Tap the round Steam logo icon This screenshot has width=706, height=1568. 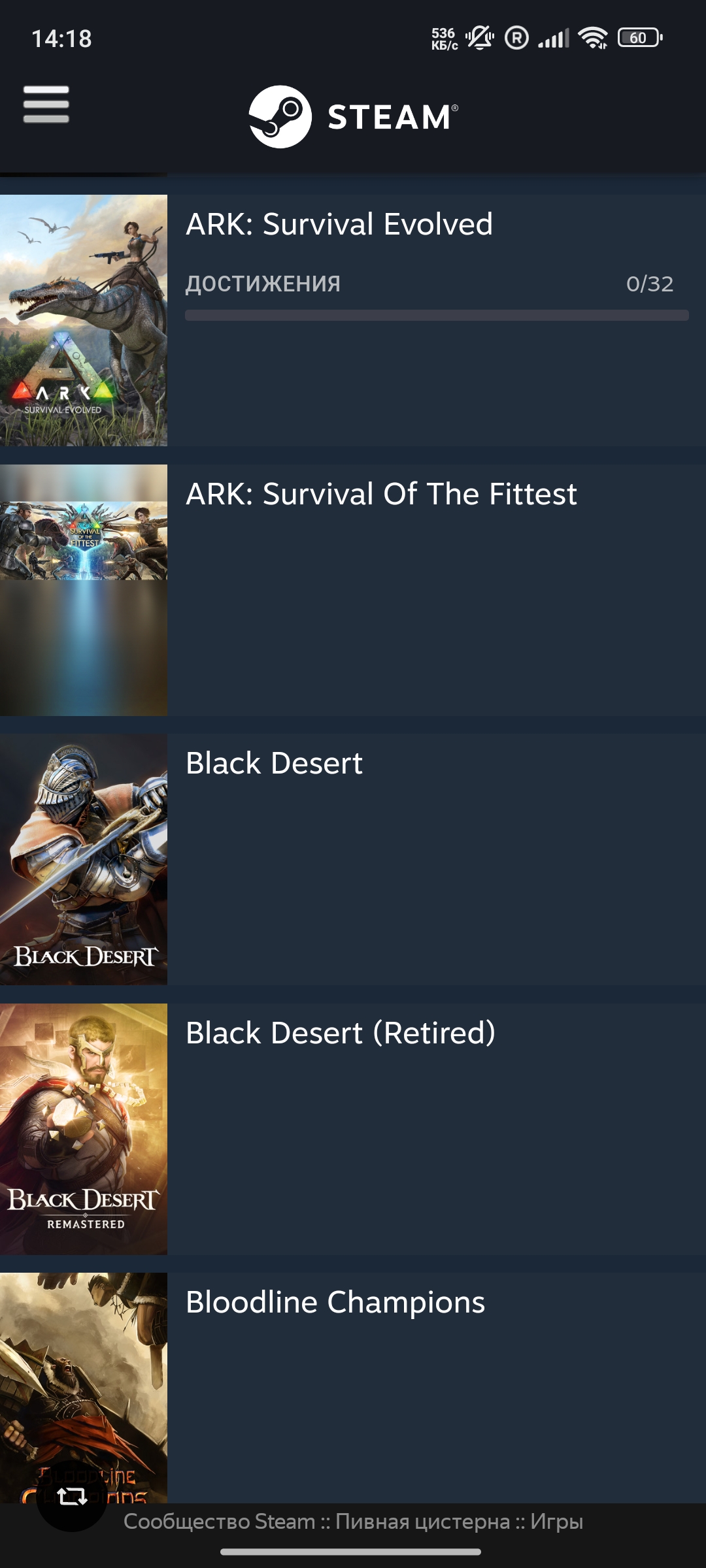pyautogui.click(x=280, y=117)
